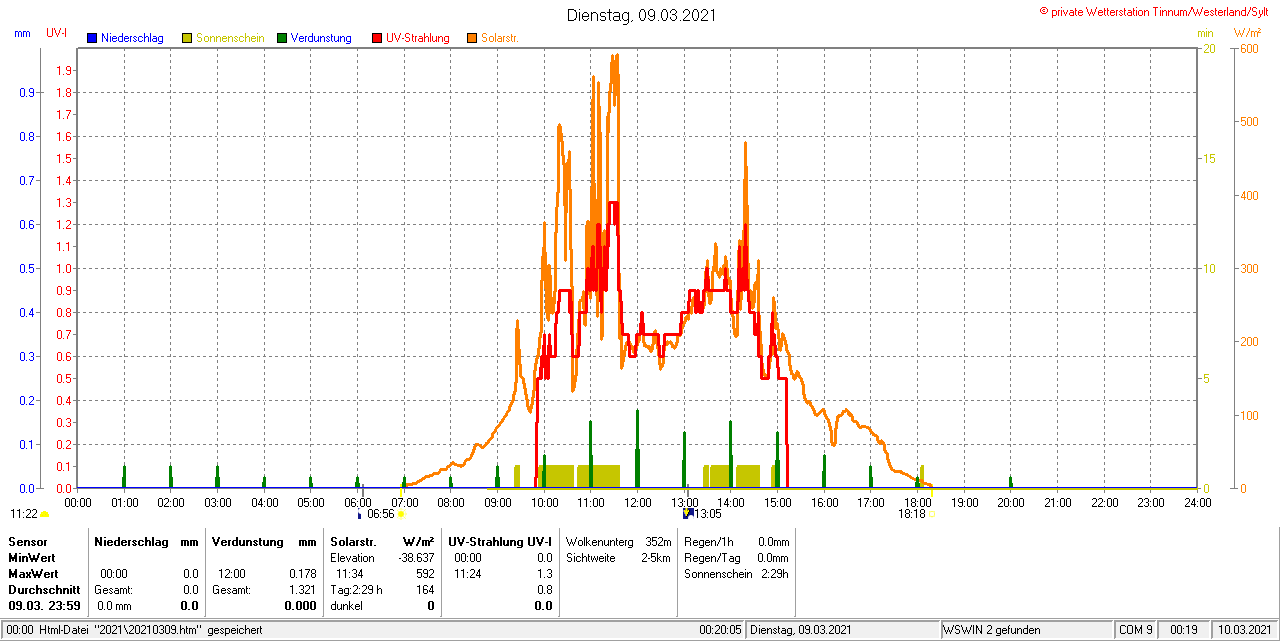Click the Solarstr. column header in table
The width and height of the screenshot is (1280, 641).
click(x=353, y=541)
